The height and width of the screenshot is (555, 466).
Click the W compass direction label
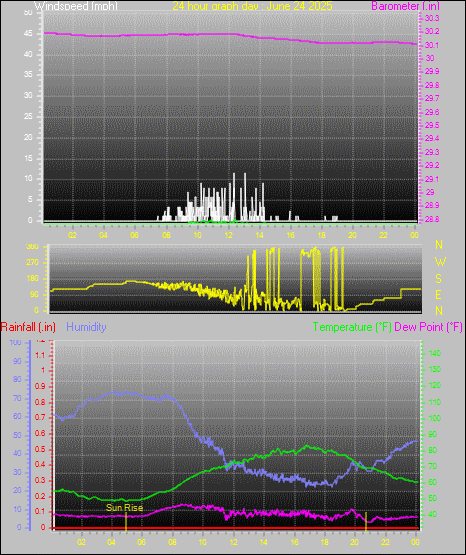pos(440,262)
